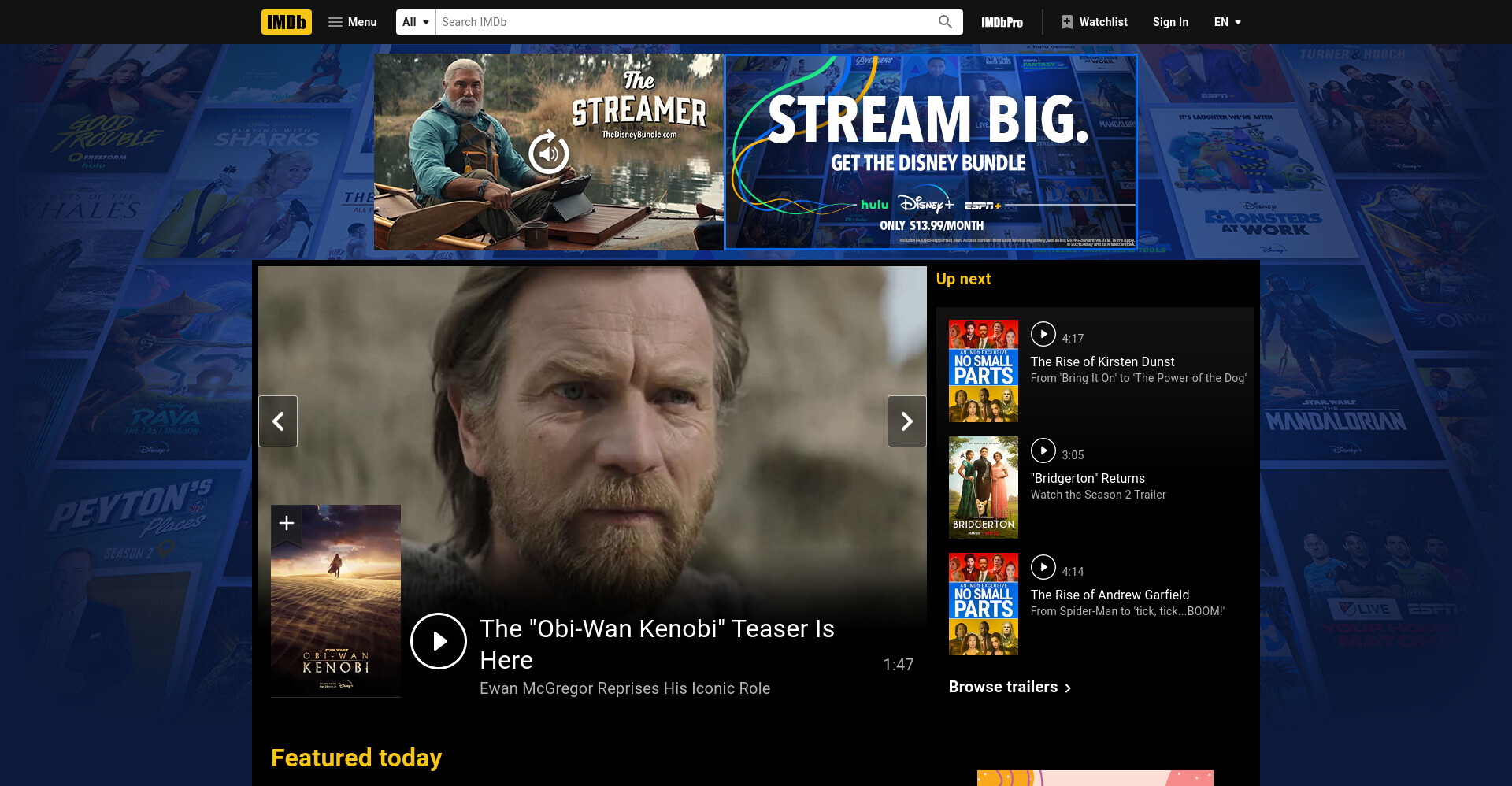Replay the ad video with sound
Image resolution: width=1512 pixels, height=786 pixels.
tap(548, 153)
